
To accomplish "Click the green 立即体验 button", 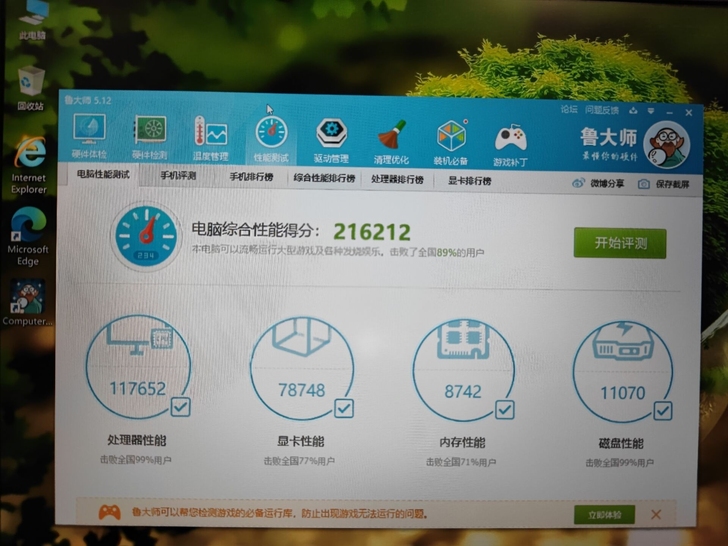I will pyautogui.click(x=604, y=515).
